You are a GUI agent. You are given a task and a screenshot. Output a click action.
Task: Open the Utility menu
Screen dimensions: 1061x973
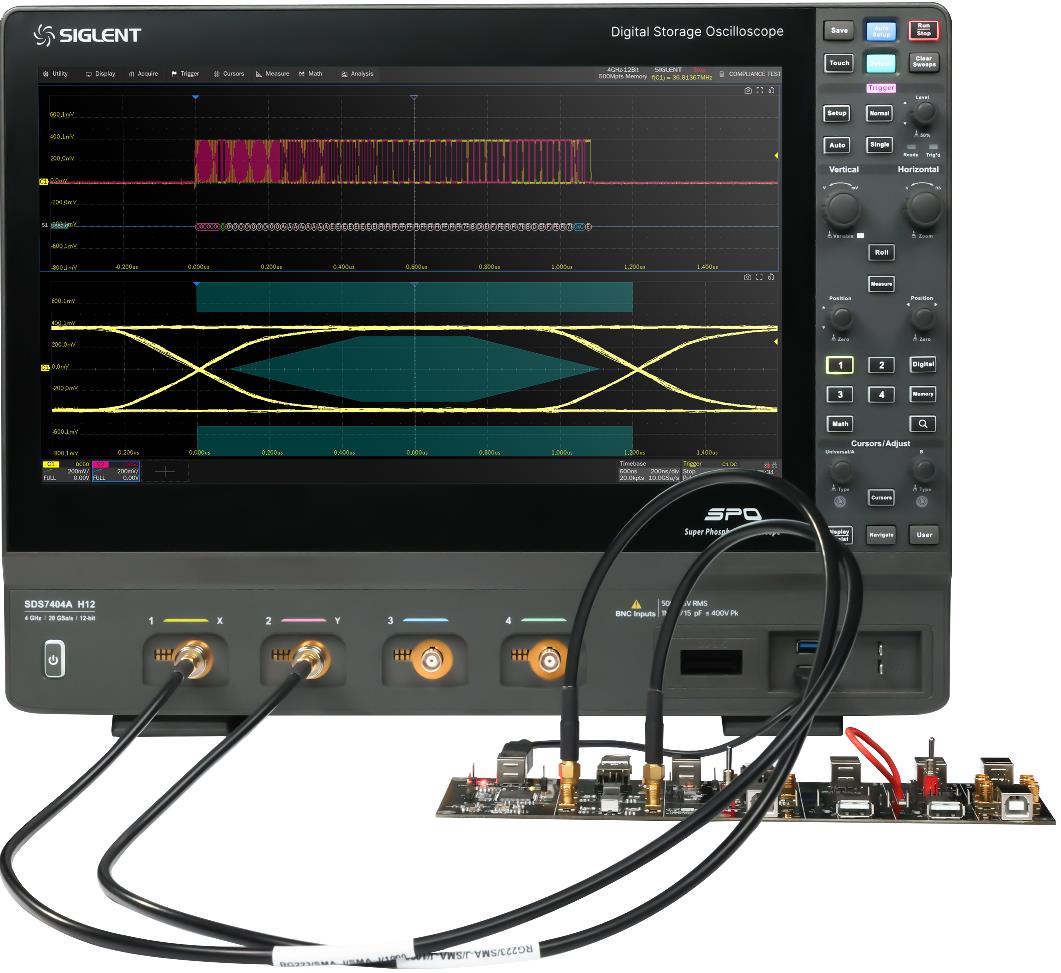coord(56,74)
